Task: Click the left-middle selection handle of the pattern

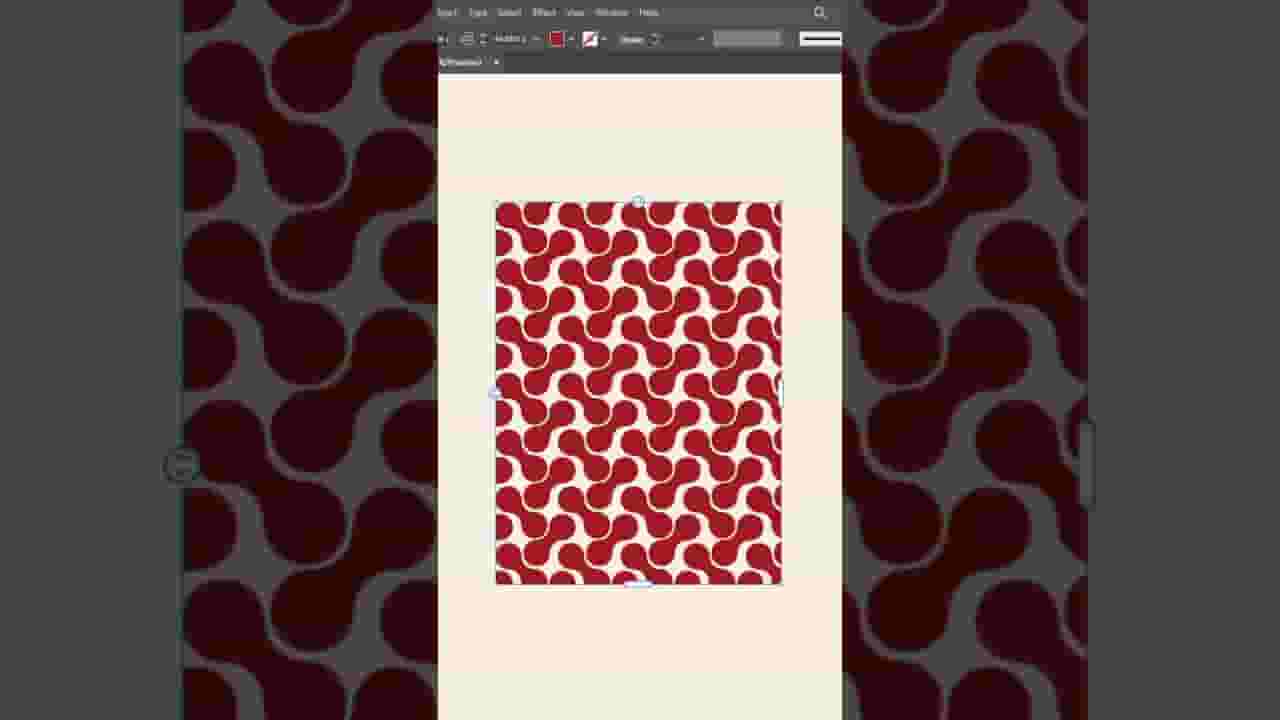Action: 495,393
